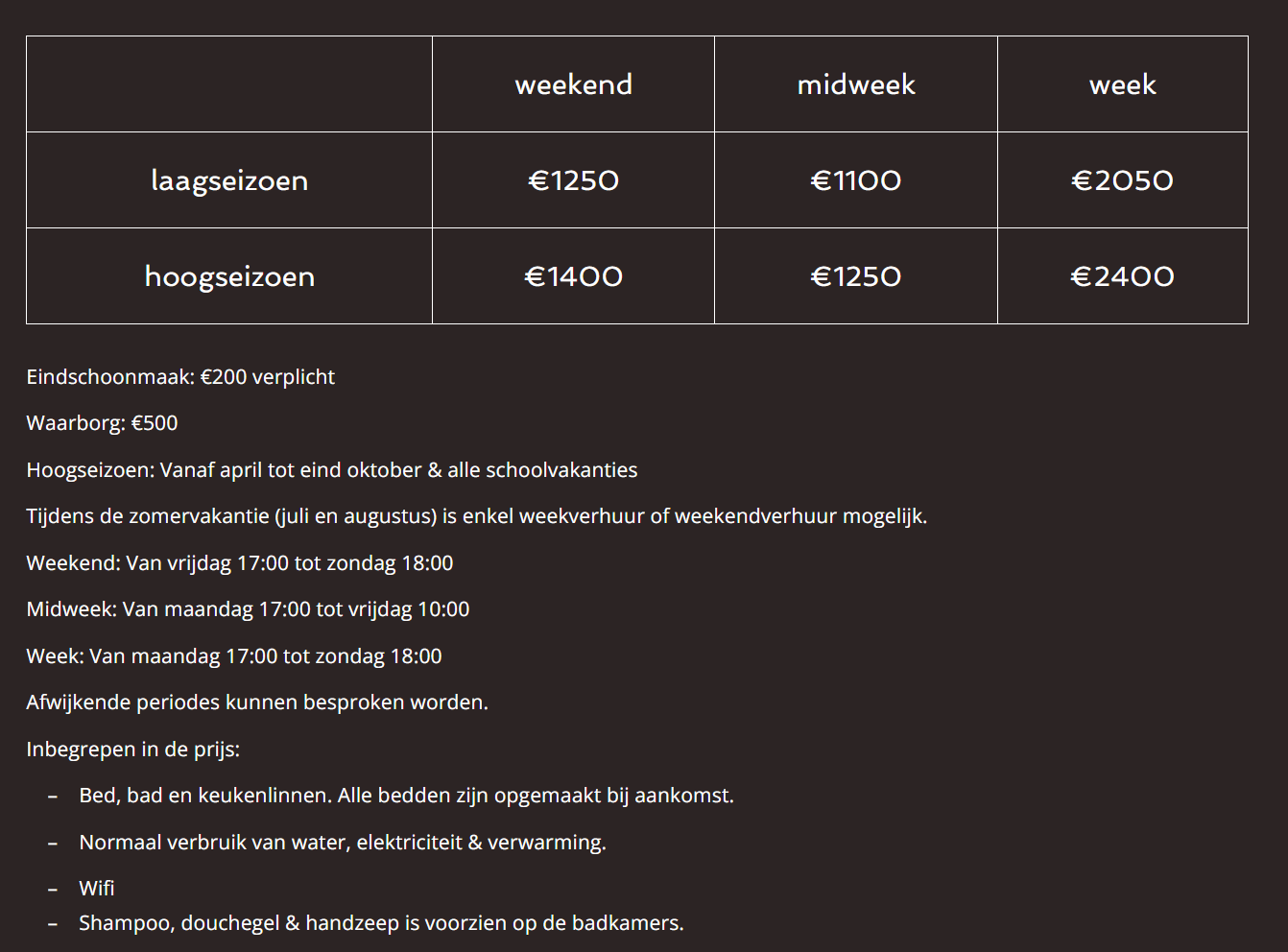The image size is (1288, 952).
Task: Click the Shampoo, douchegel & handzeep item
Action: 381,923
